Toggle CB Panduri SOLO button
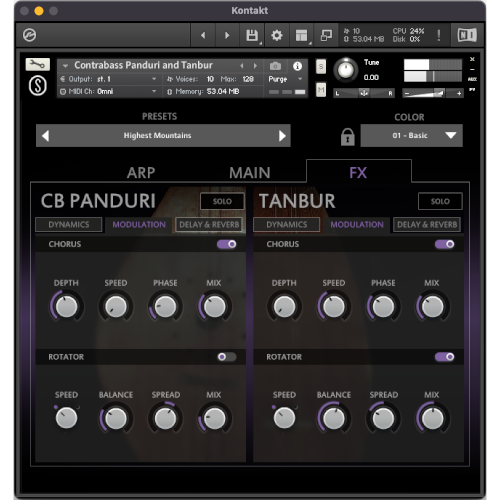500x500 pixels. pos(222,201)
